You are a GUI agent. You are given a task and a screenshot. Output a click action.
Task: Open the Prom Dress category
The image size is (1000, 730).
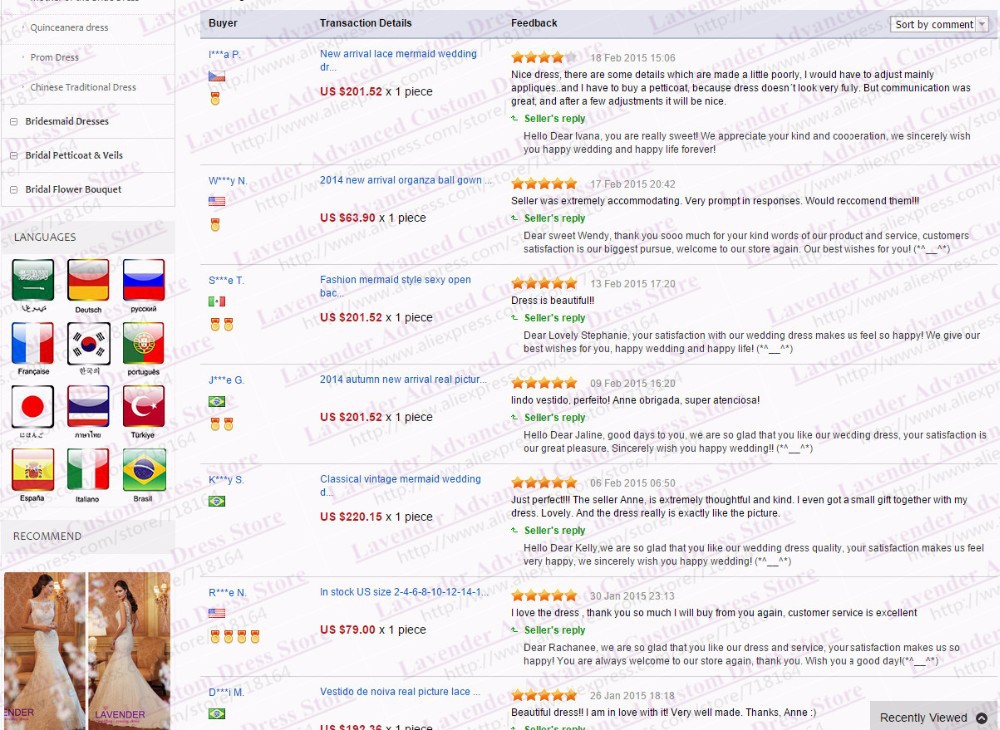54,58
